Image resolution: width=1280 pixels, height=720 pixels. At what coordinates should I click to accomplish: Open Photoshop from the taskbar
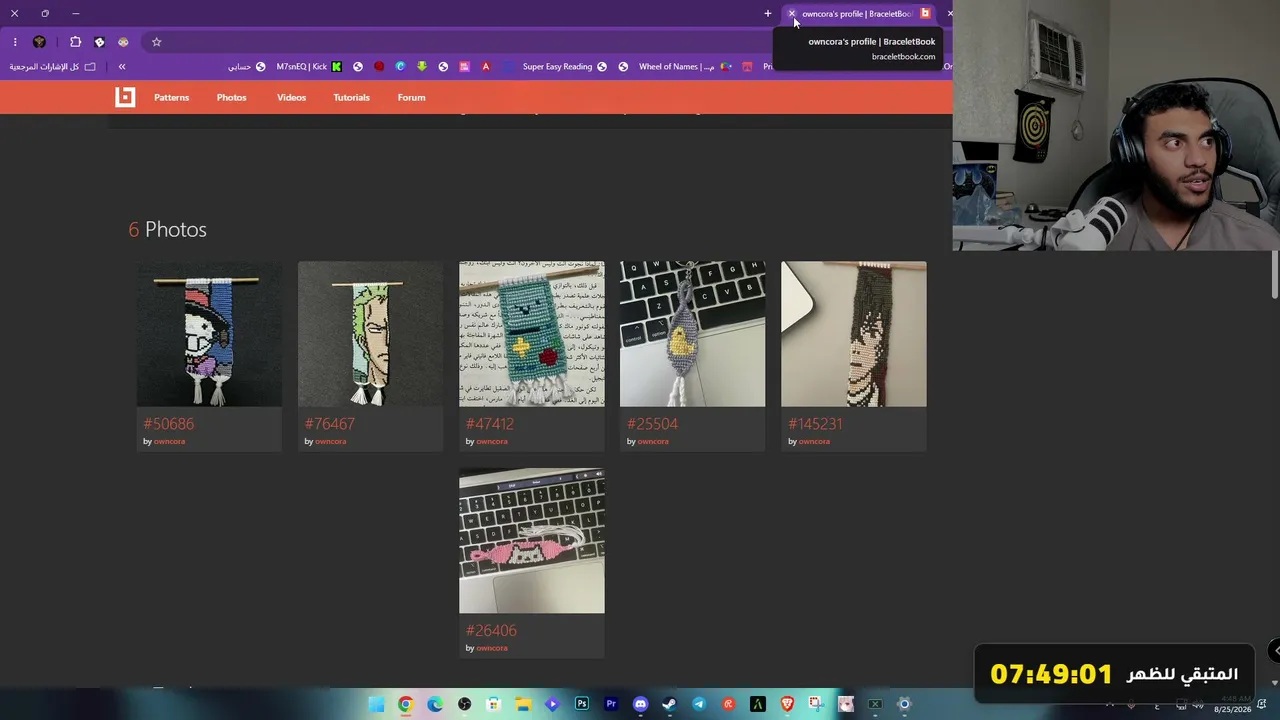pos(582,704)
